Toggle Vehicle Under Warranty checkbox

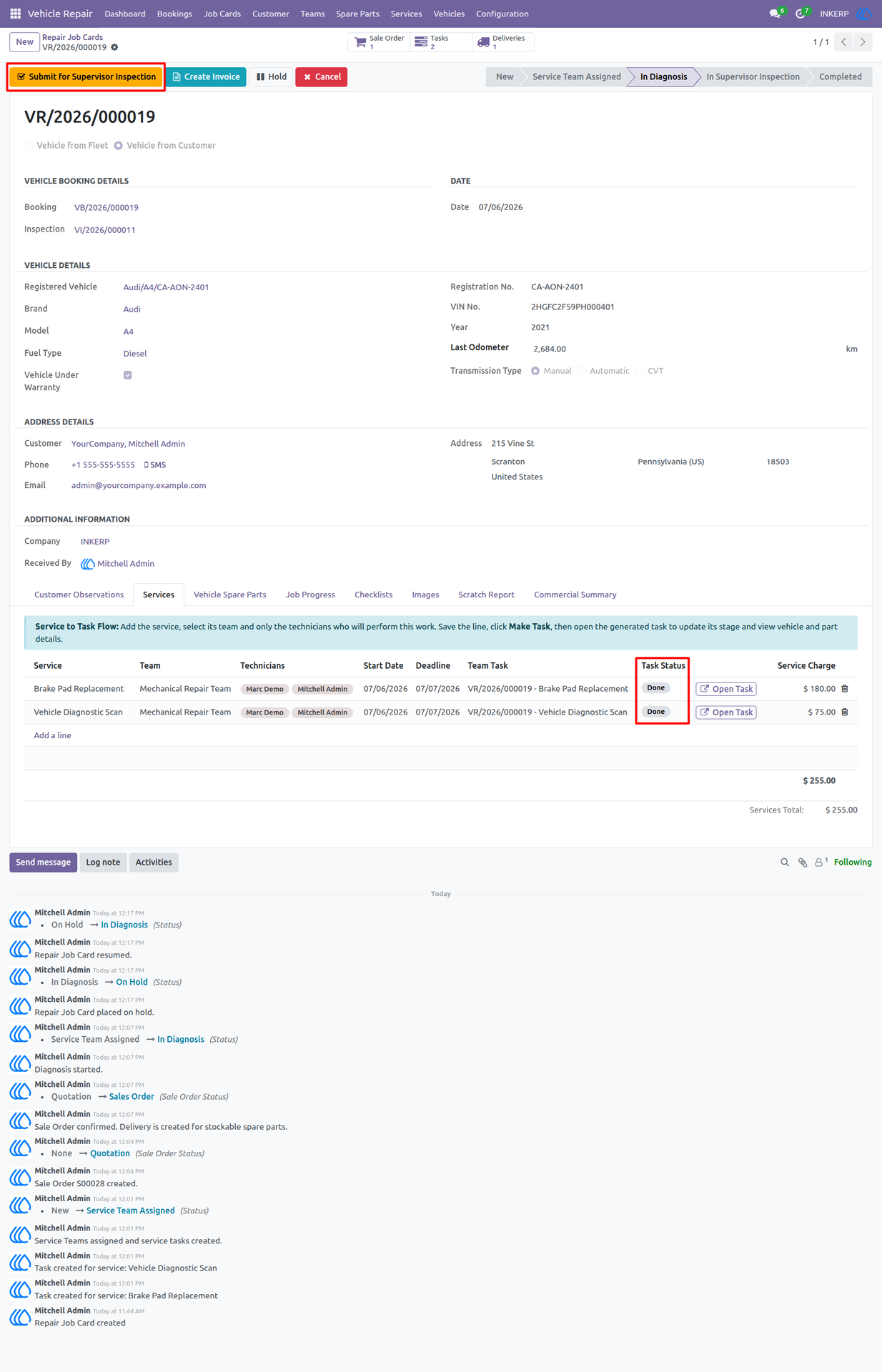pyautogui.click(x=128, y=375)
